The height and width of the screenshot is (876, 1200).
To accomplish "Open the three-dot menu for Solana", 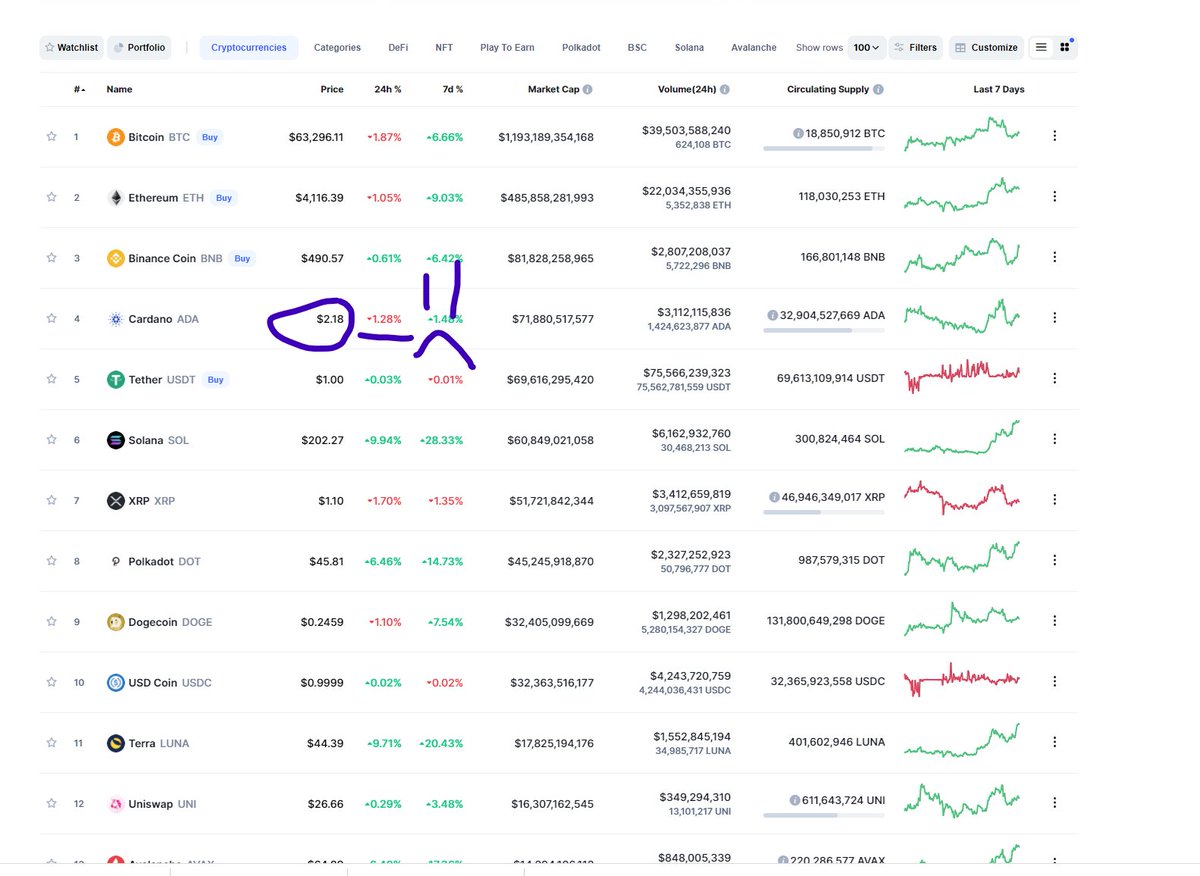I will coord(1054,439).
